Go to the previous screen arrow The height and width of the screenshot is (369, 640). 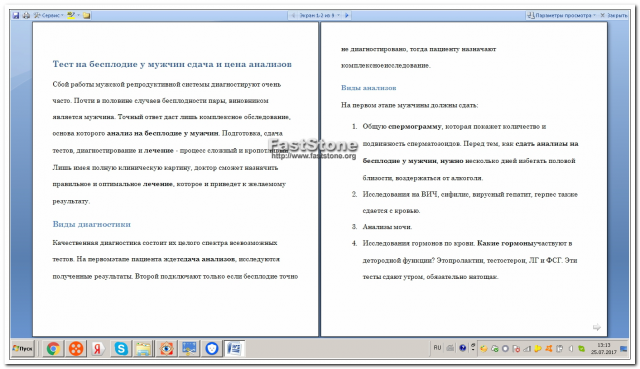point(293,16)
